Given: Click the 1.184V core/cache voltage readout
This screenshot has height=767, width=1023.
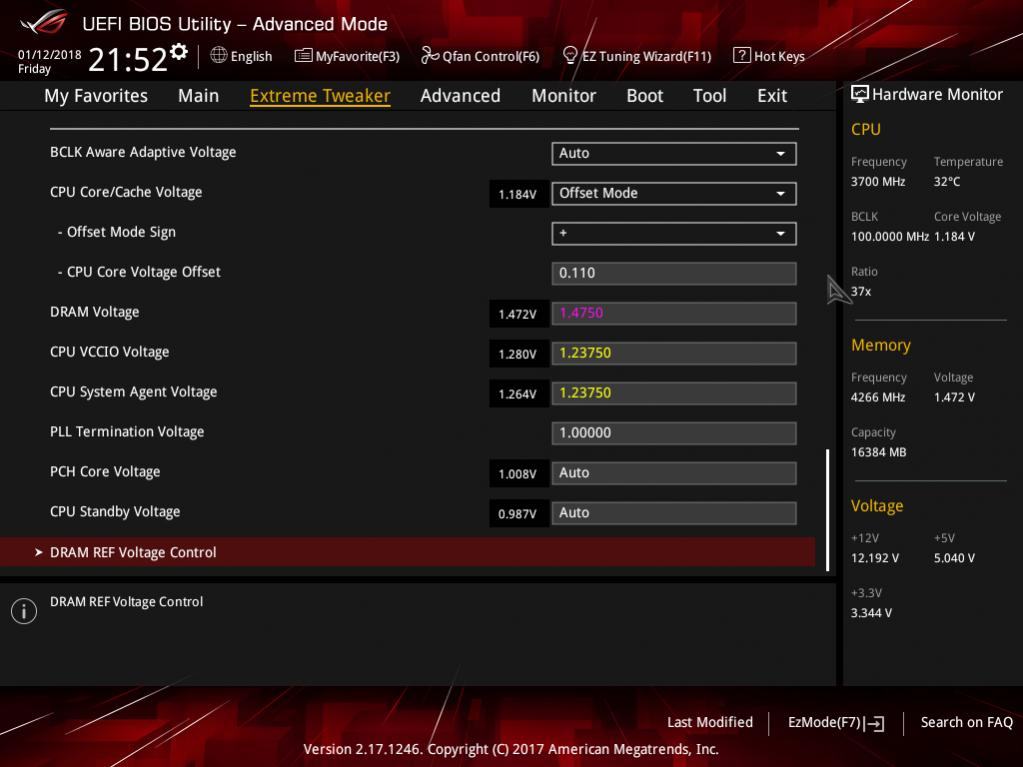Looking at the screenshot, I should tap(518, 194).
